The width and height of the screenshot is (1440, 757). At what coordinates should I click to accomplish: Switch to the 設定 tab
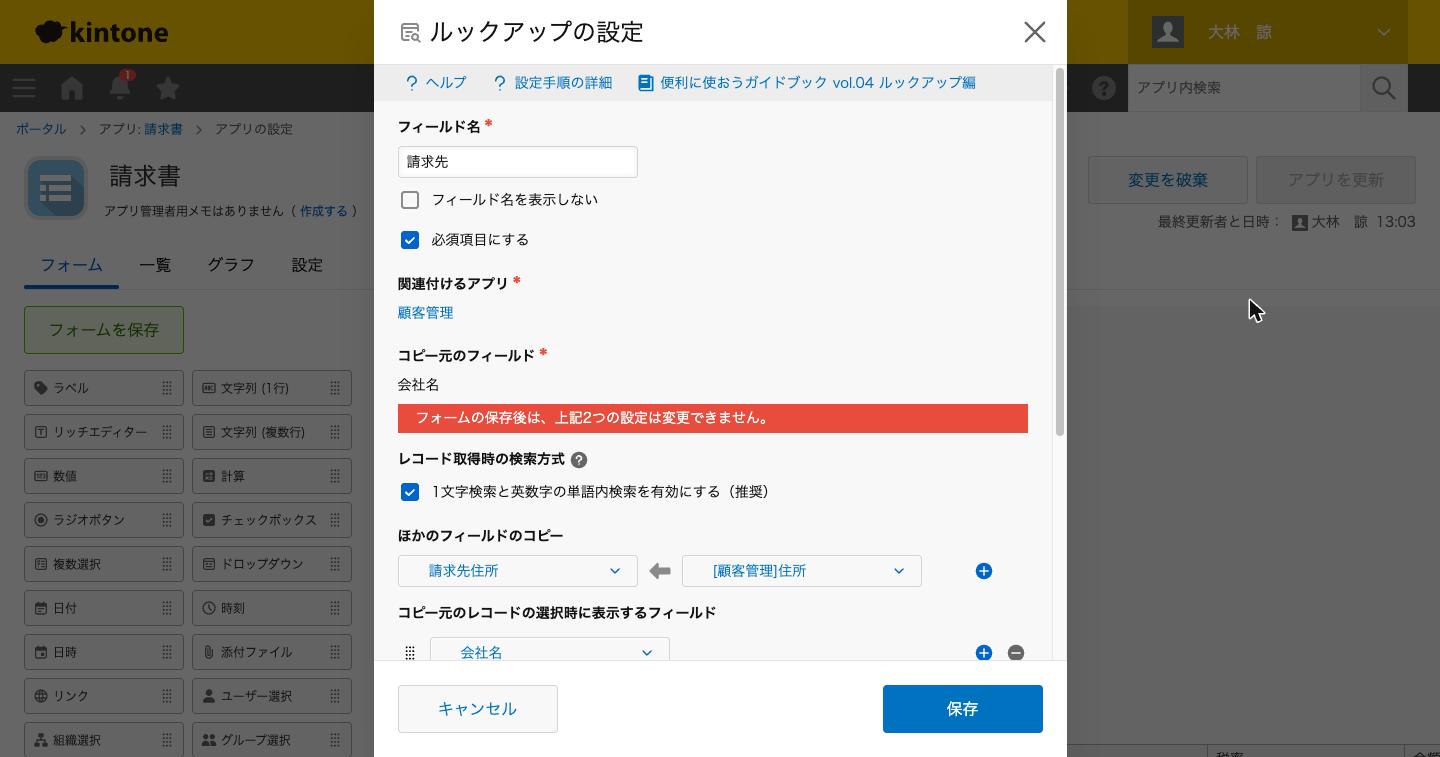click(307, 265)
